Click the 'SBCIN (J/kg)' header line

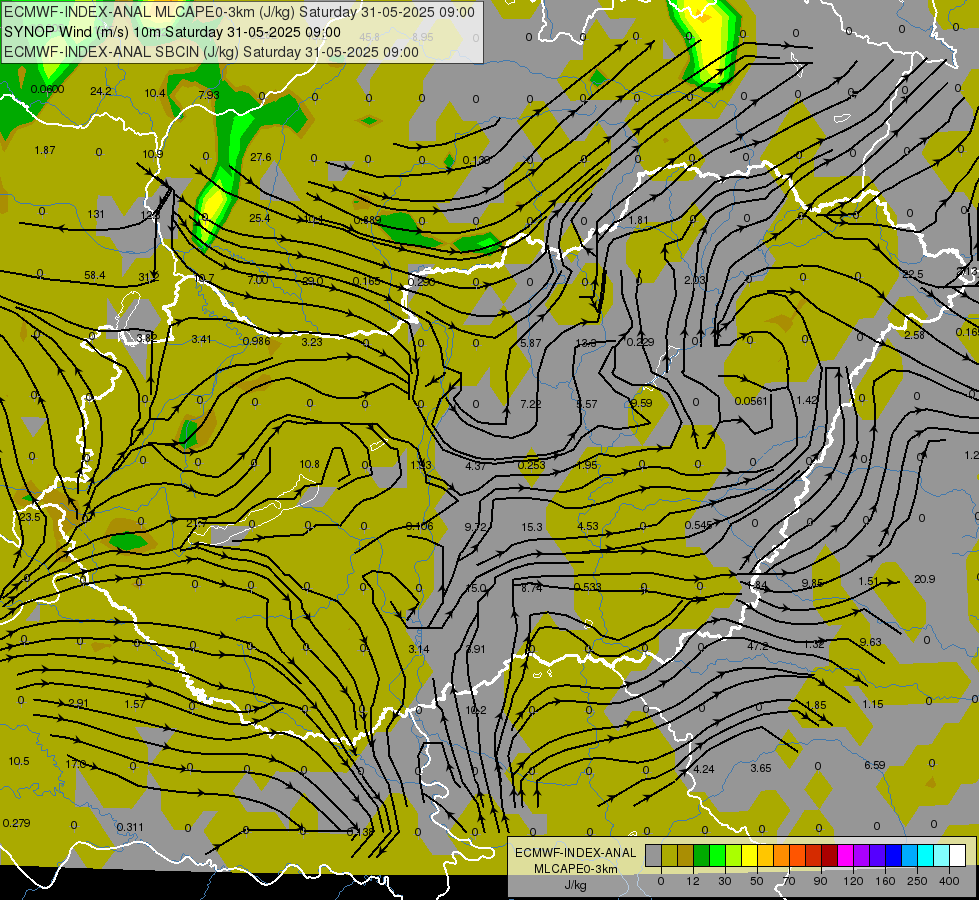click(x=211, y=52)
